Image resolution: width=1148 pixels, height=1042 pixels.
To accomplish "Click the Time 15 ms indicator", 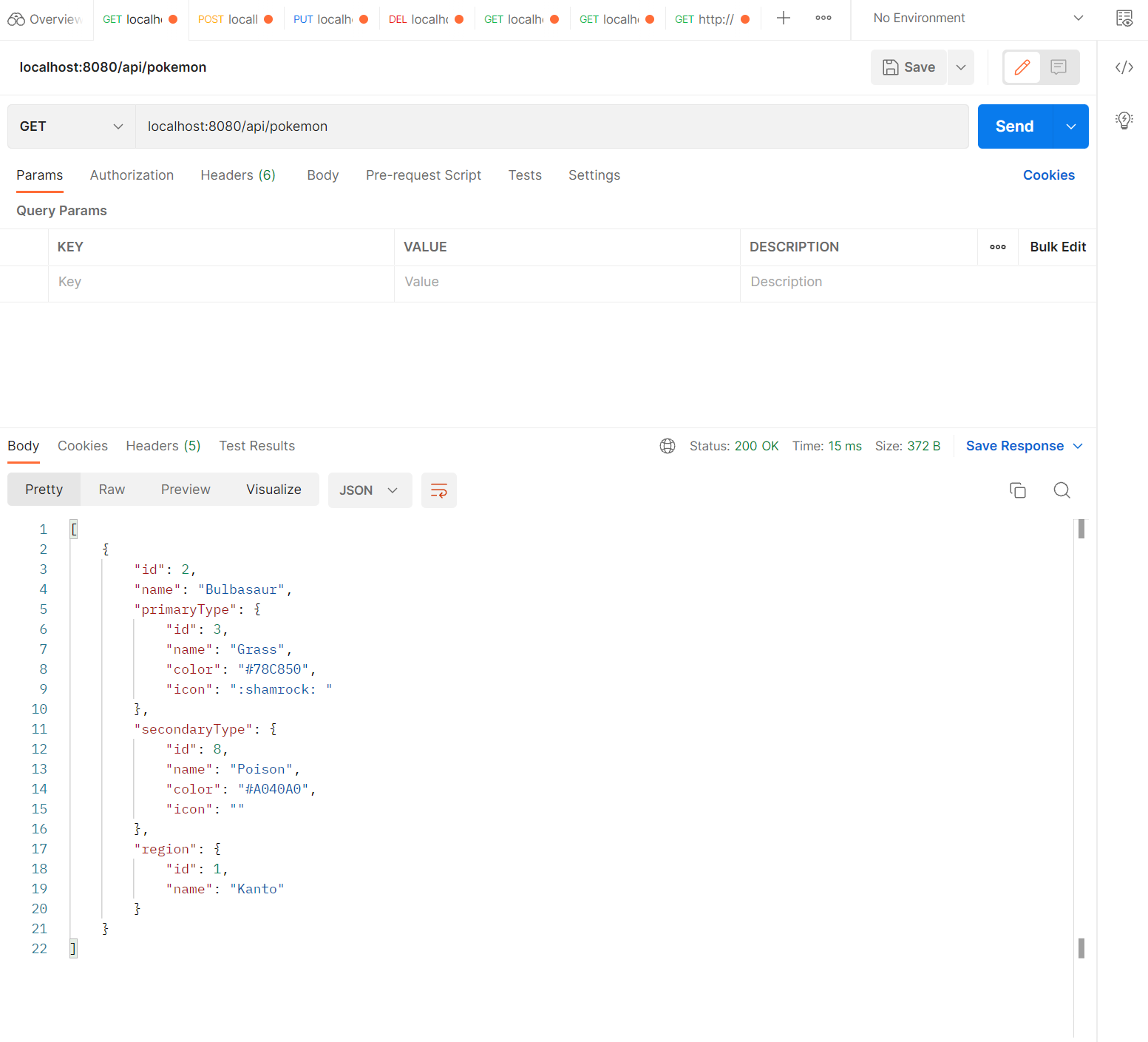I will click(x=827, y=446).
